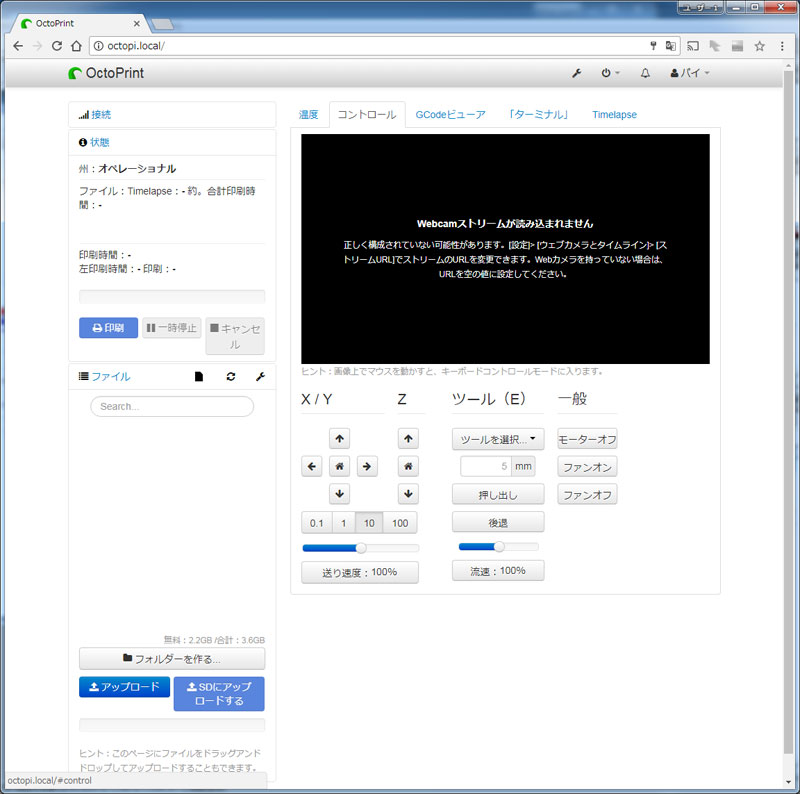800x794 pixels.
Task: Open the パイ user menu
Action: pos(690,73)
